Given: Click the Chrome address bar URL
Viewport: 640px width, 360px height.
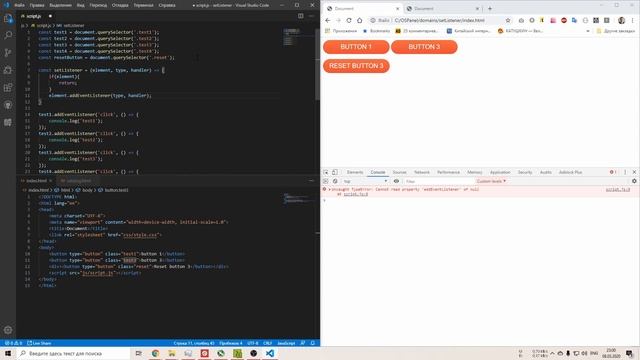Looking at the screenshot, I should (439, 20).
